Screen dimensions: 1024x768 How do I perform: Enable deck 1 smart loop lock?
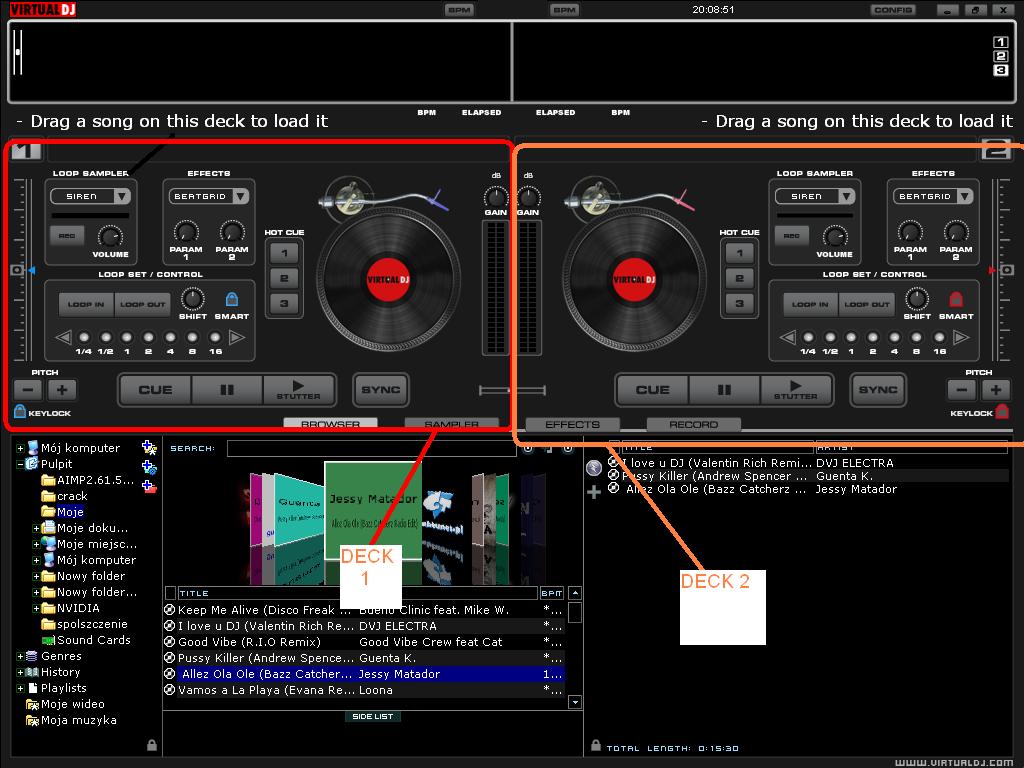(232, 299)
